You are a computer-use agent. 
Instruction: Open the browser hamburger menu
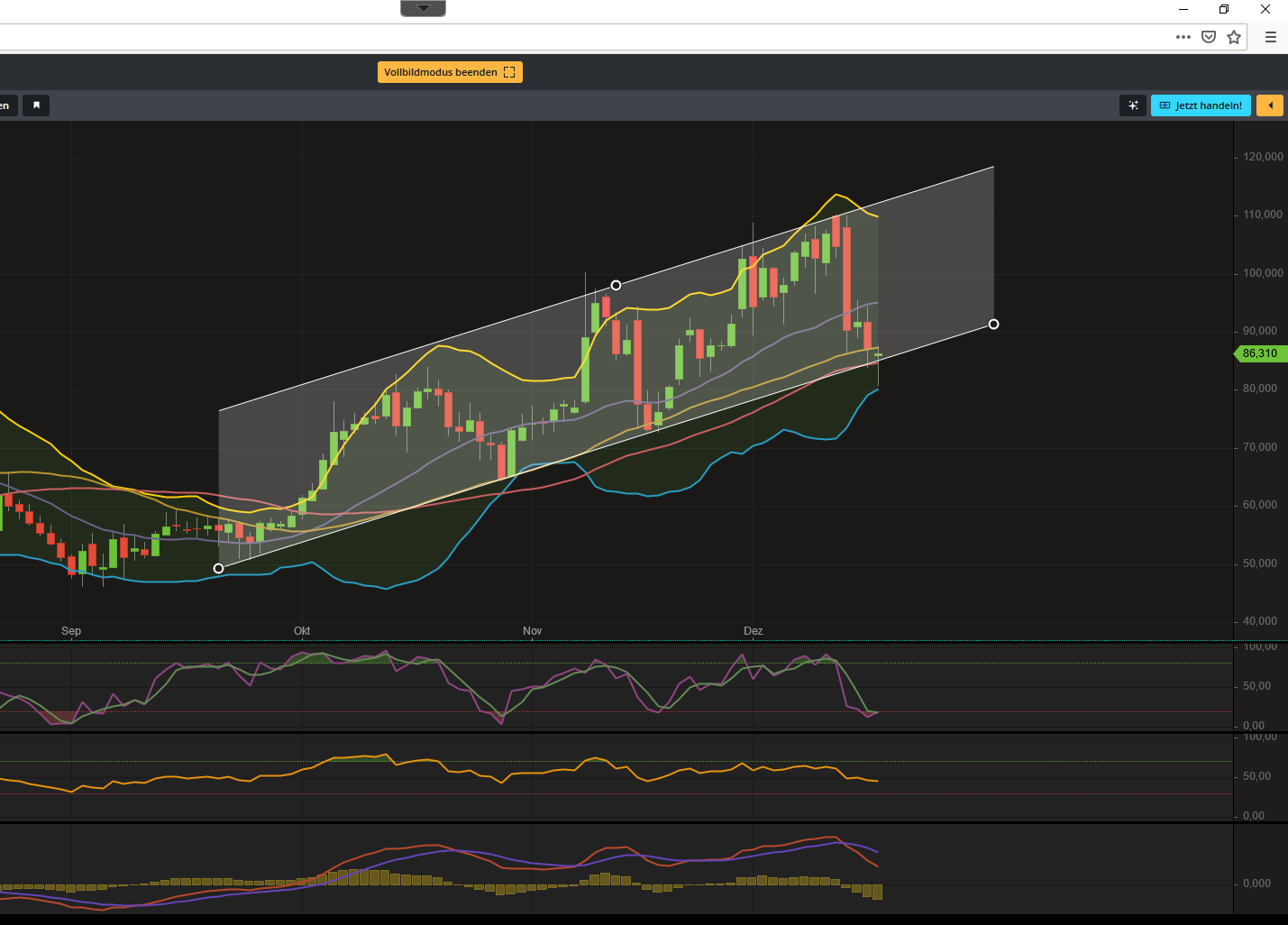(x=1271, y=37)
